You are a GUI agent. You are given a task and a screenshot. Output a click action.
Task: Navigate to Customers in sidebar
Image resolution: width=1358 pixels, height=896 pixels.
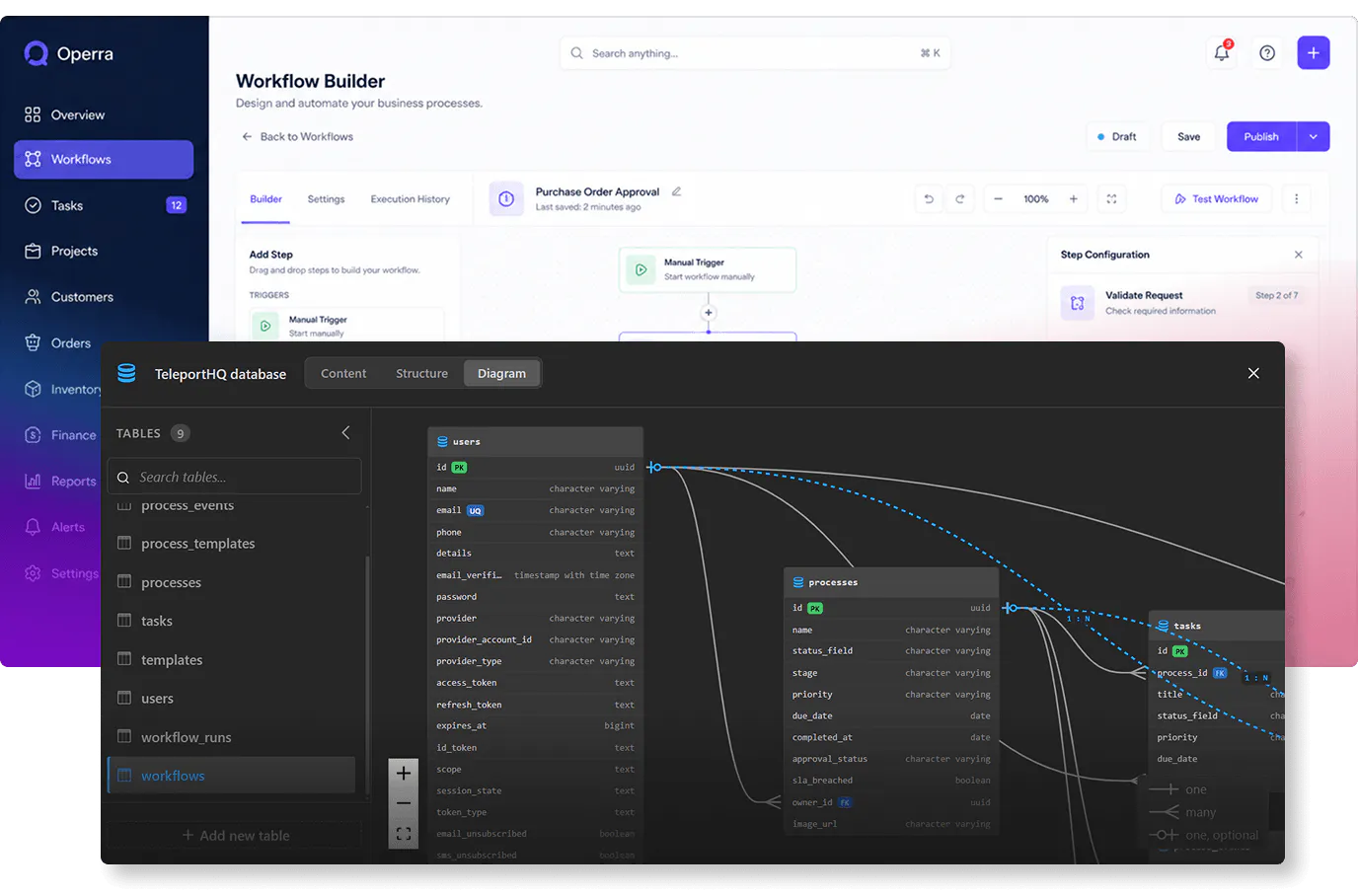(x=104, y=297)
